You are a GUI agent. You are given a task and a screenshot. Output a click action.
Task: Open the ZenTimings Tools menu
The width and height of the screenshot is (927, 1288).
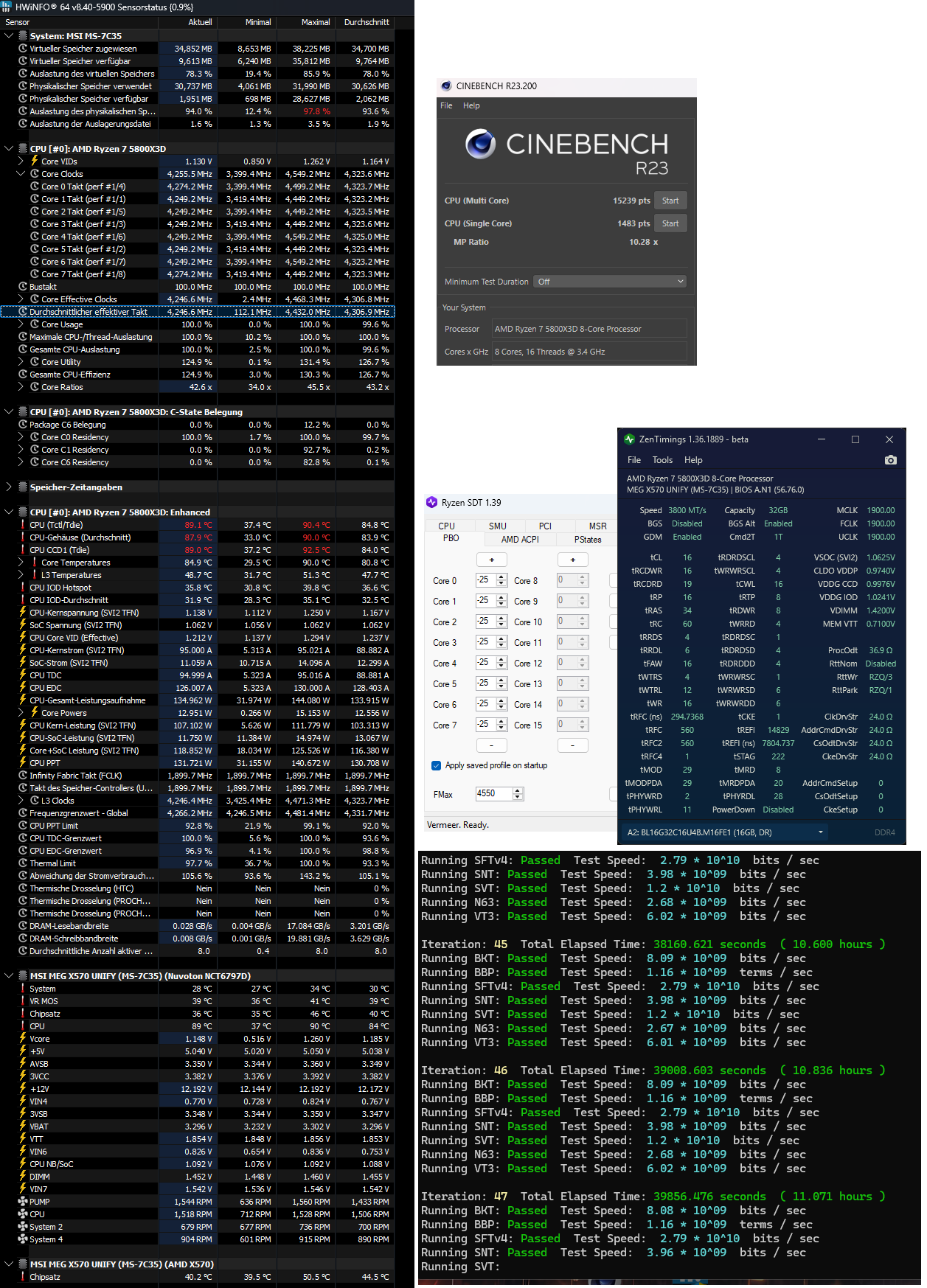pos(662,460)
